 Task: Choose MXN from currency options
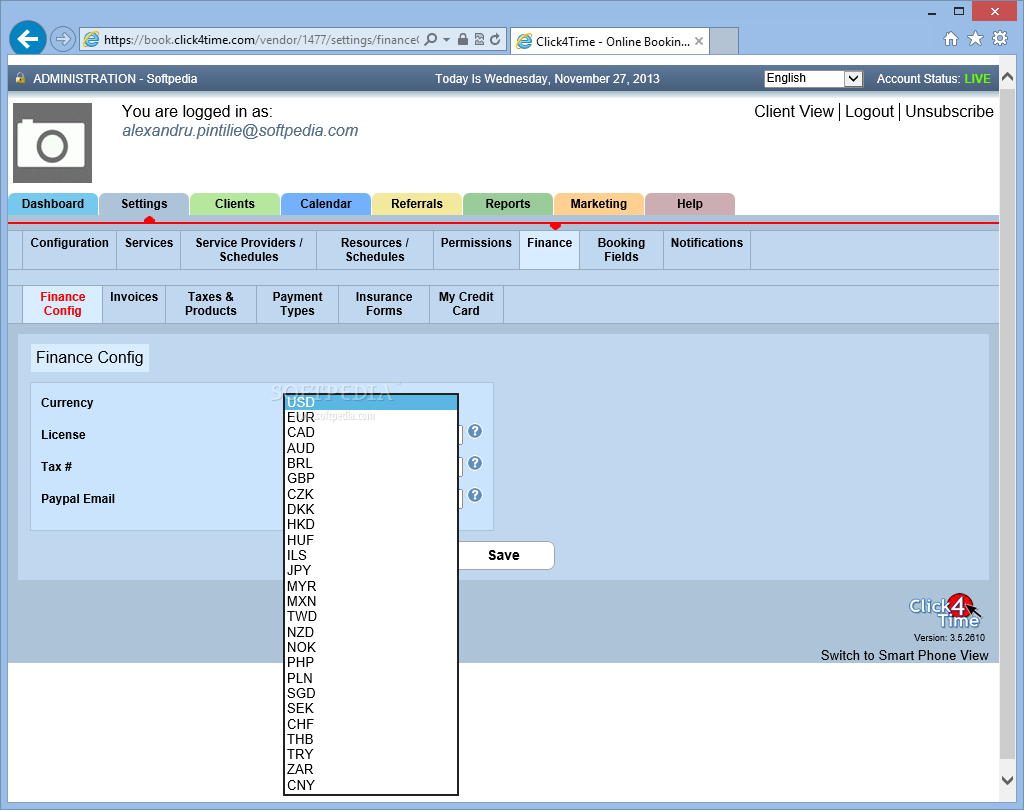click(371, 601)
